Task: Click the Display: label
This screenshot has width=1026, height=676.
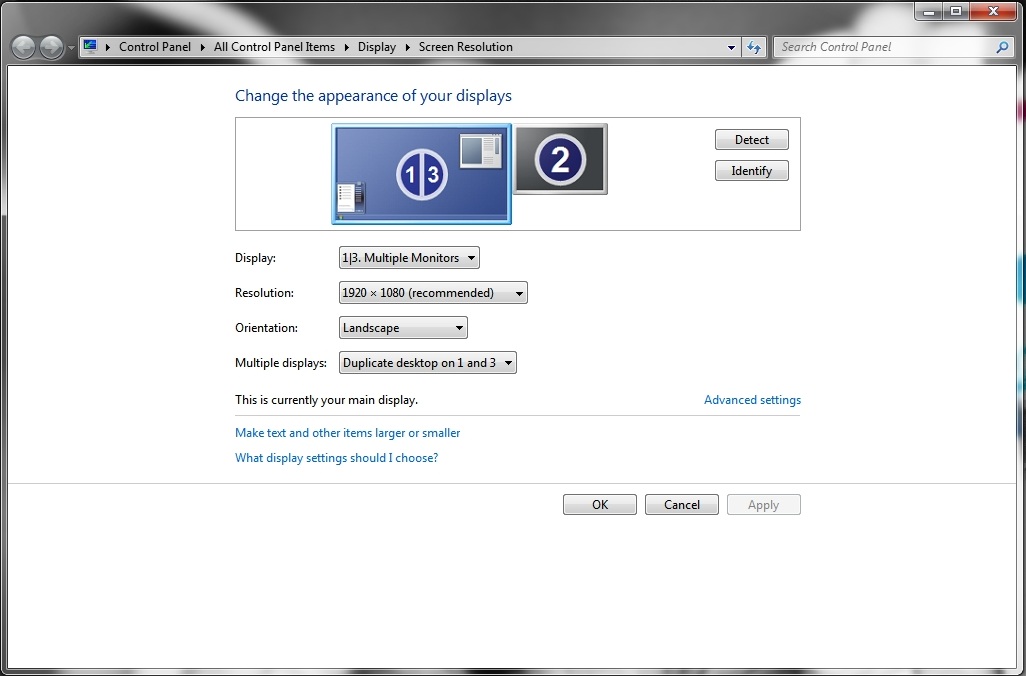Action: click(x=255, y=258)
